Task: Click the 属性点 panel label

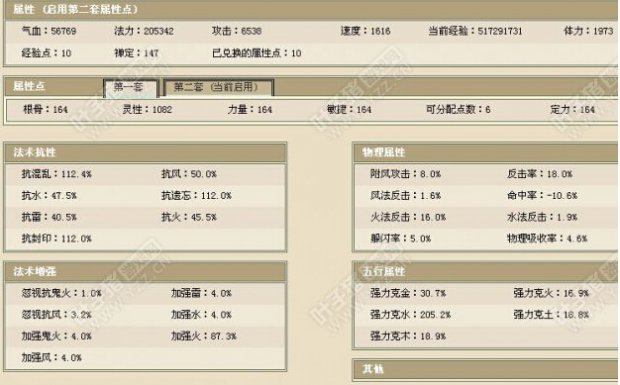Action: pyautogui.click(x=29, y=86)
